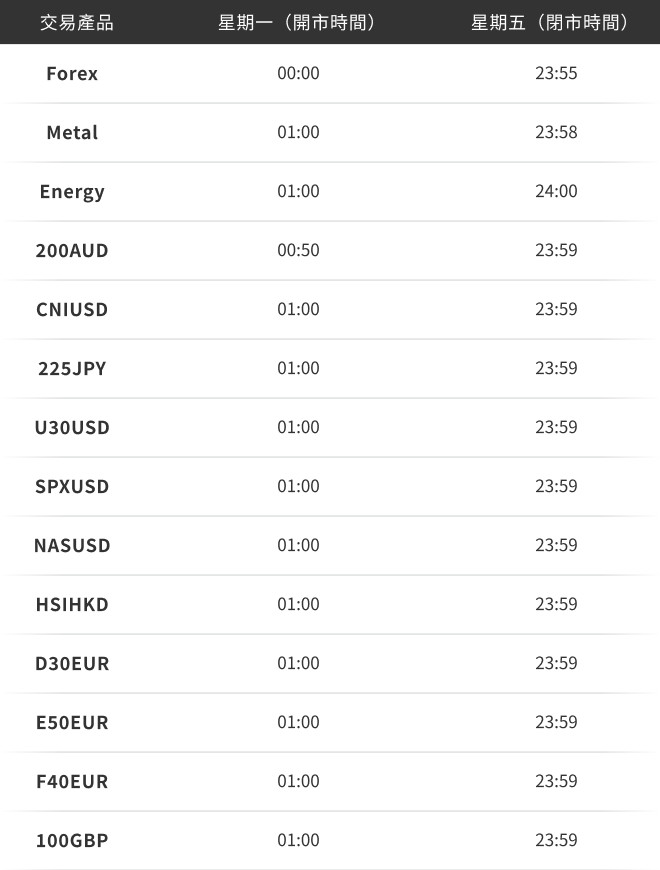Click the CNIUSD product name
660x870 pixels.
pos(72,309)
